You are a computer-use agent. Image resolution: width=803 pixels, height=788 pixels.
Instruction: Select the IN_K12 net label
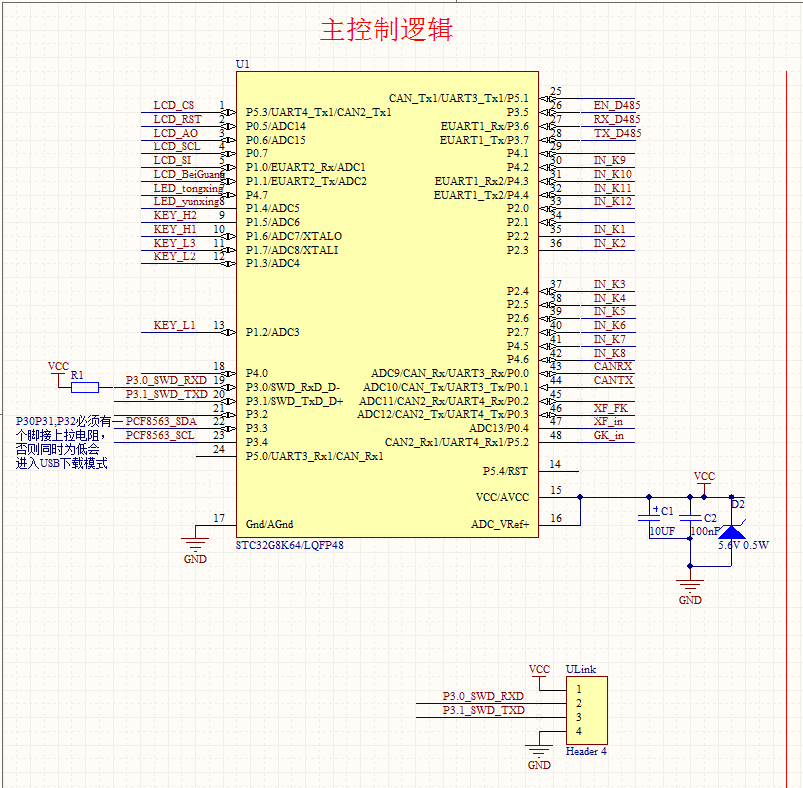pyautogui.click(x=612, y=201)
